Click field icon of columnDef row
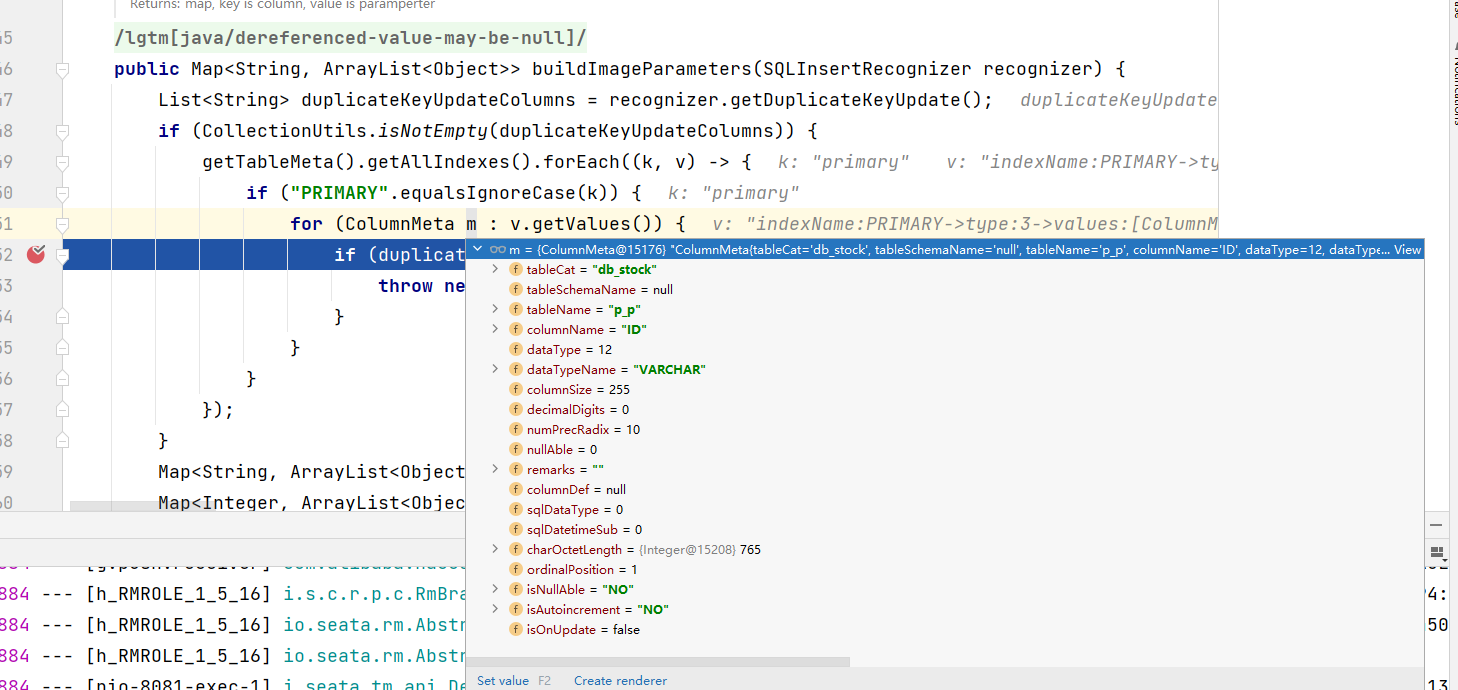Image resolution: width=1458 pixels, height=690 pixels. (516, 490)
